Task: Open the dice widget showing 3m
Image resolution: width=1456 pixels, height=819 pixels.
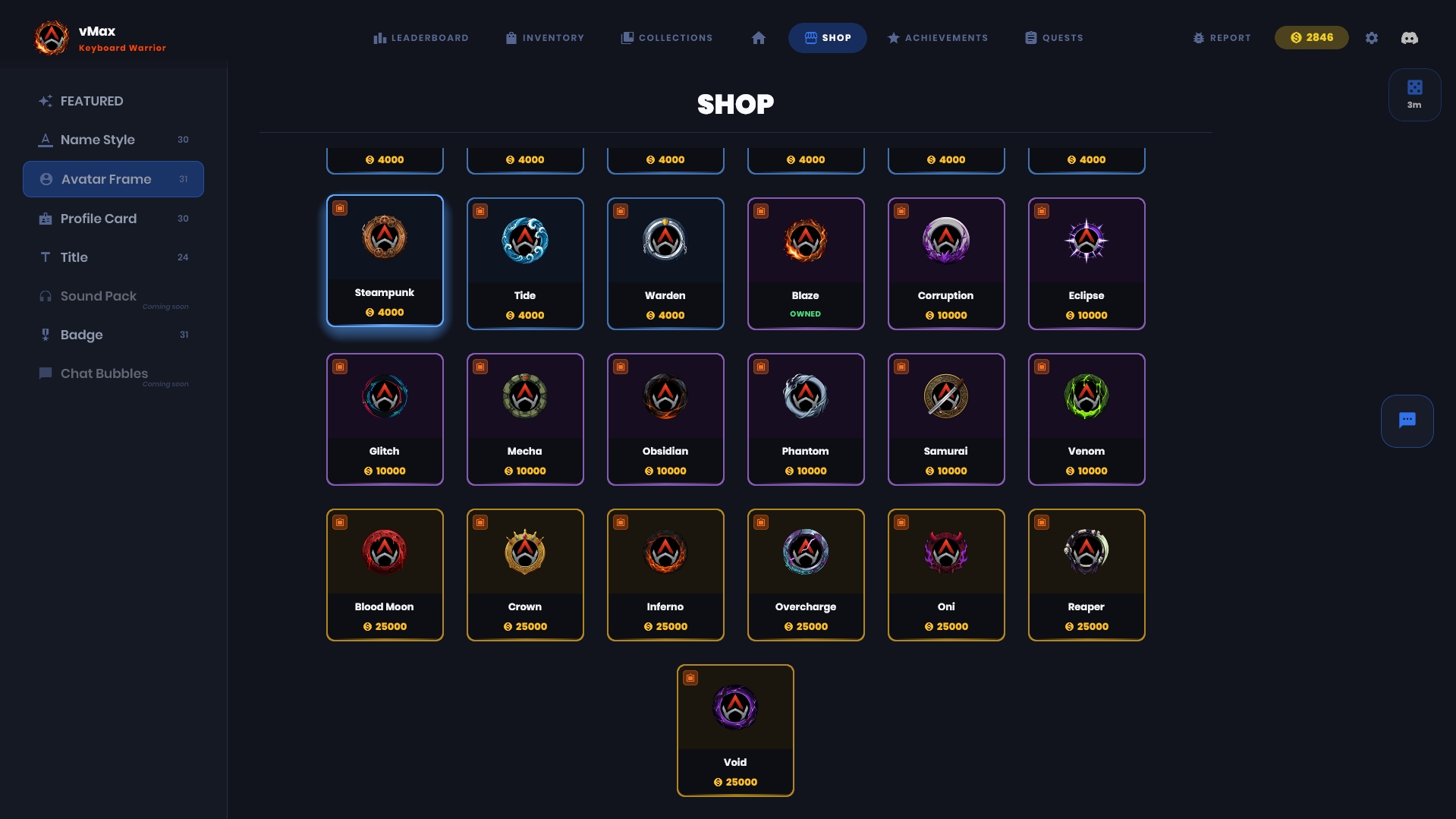Action: coord(1414,95)
